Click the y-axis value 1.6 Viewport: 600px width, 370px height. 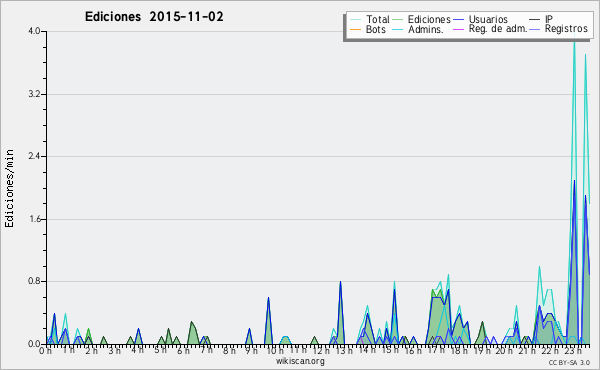click(x=34, y=219)
